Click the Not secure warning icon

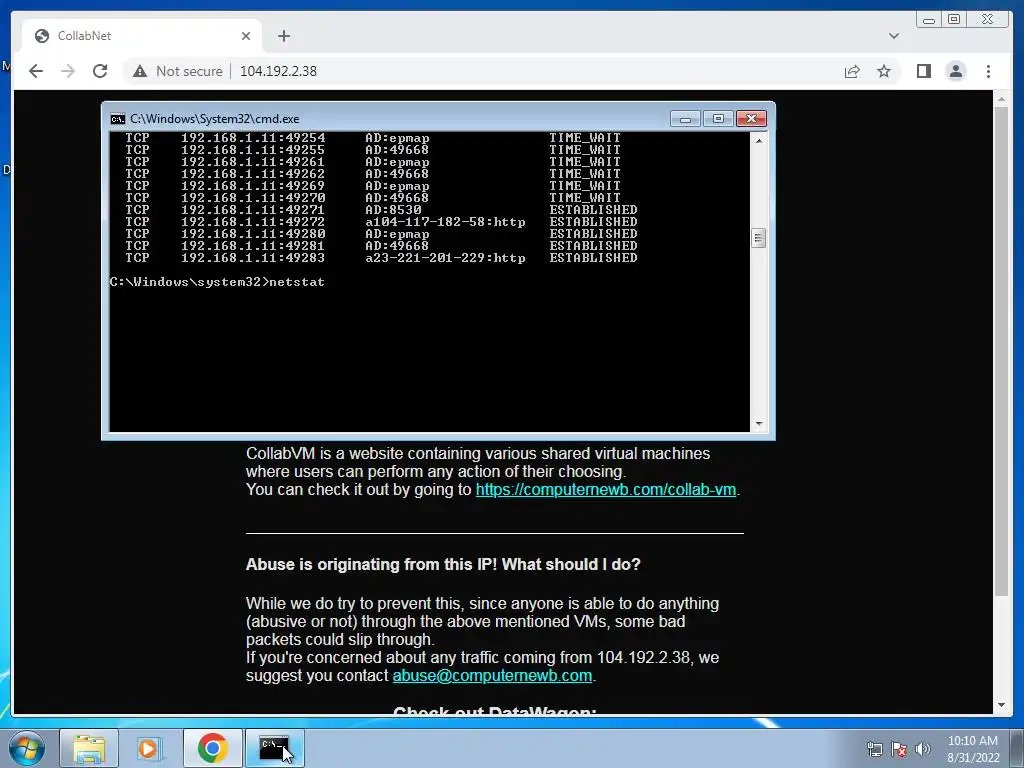pyautogui.click(x=140, y=71)
